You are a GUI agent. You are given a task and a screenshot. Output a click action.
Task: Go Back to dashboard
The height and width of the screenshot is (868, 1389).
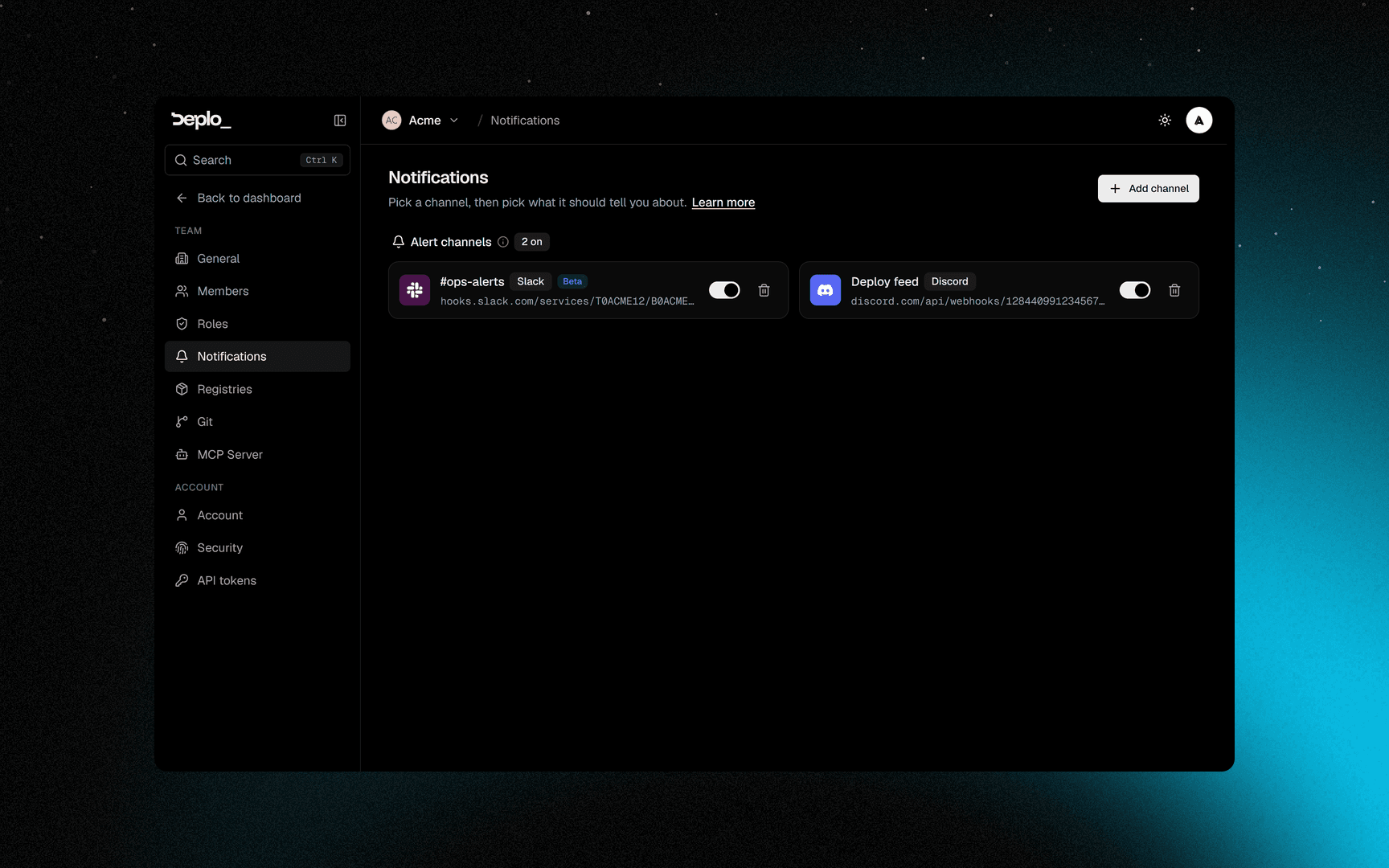(257, 198)
